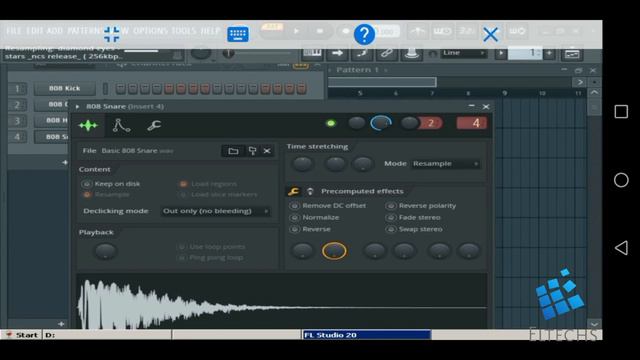Click the Playback section knob
The height and width of the screenshot is (360, 640).
pos(105,251)
